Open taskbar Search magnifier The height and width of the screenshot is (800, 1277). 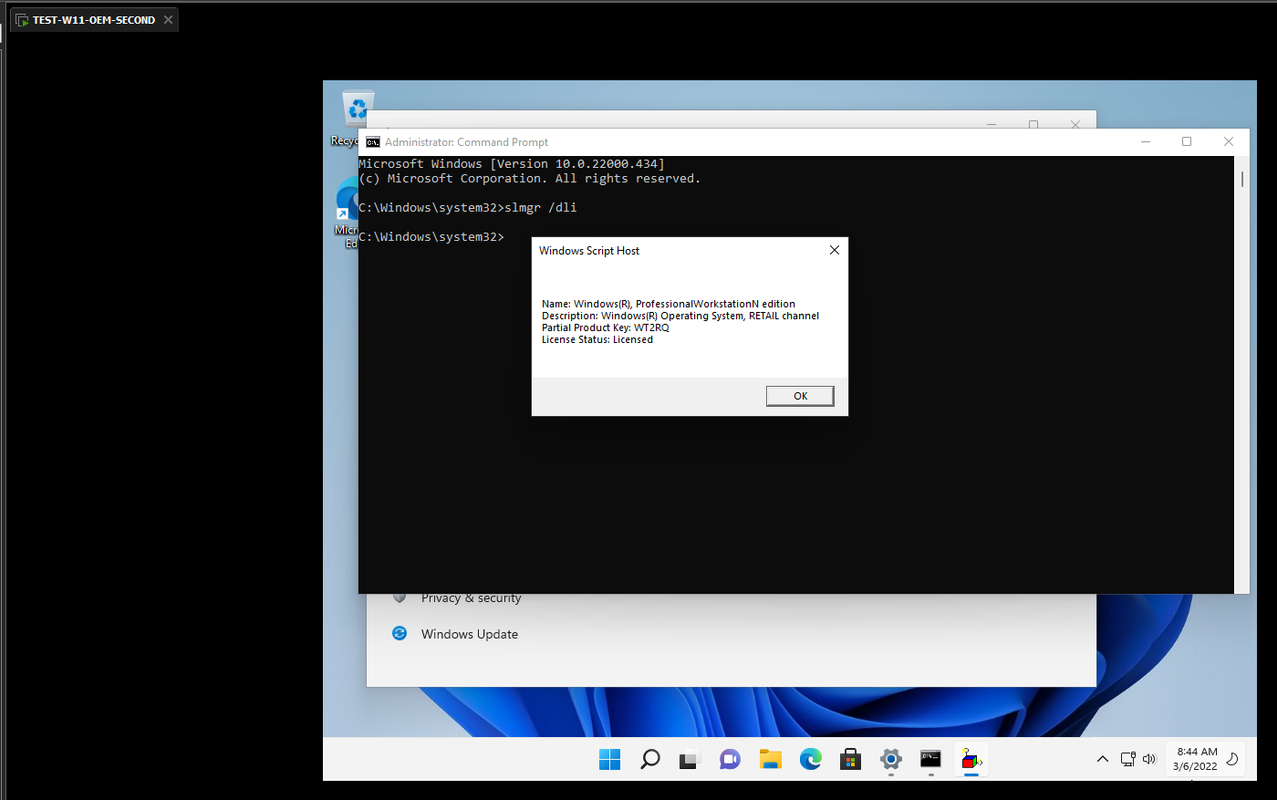(x=650, y=759)
